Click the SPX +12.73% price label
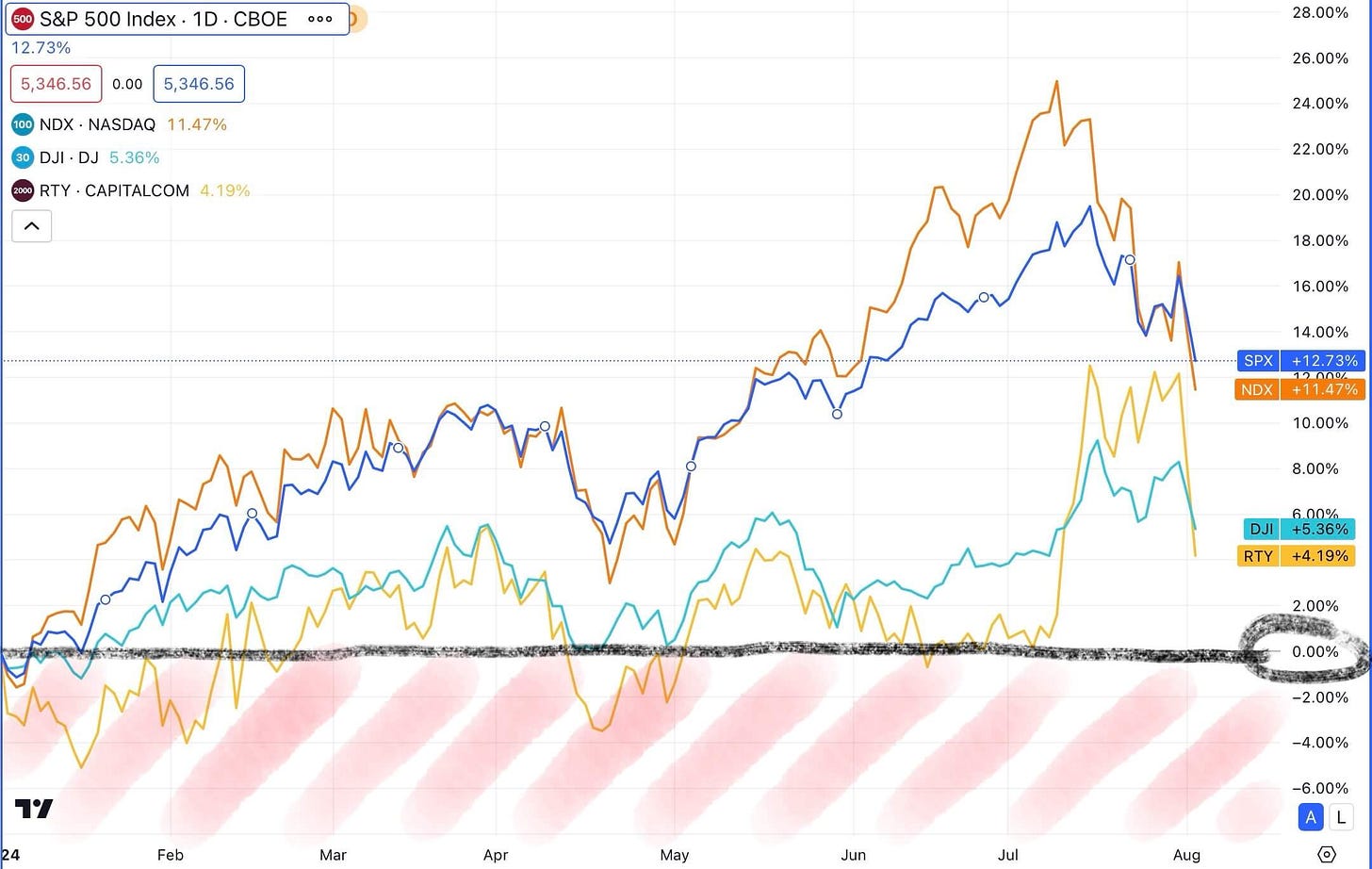Image resolution: width=1372 pixels, height=869 pixels. coord(1300,361)
